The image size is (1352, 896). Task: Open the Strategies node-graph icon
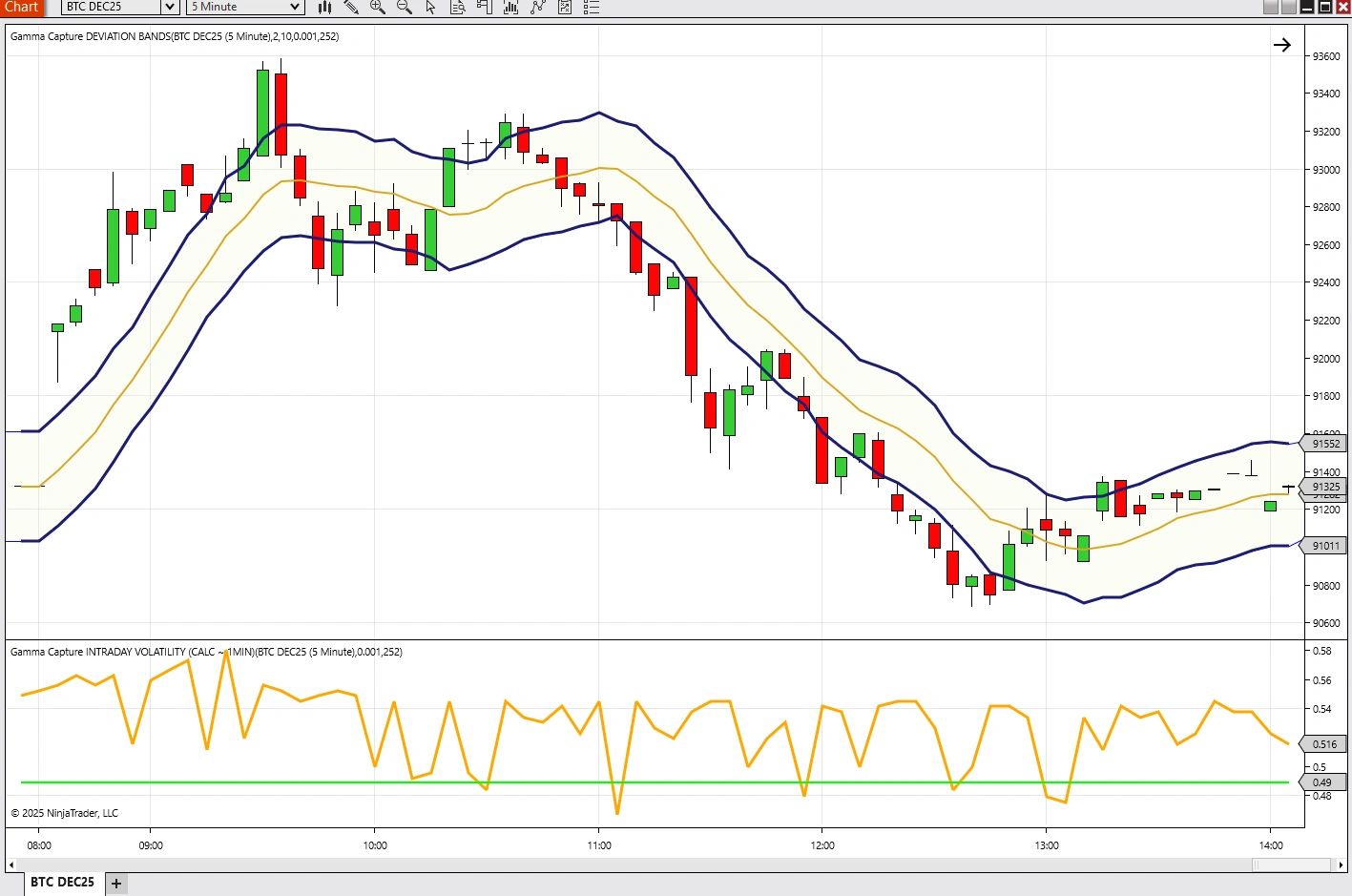pyautogui.click(x=537, y=8)
